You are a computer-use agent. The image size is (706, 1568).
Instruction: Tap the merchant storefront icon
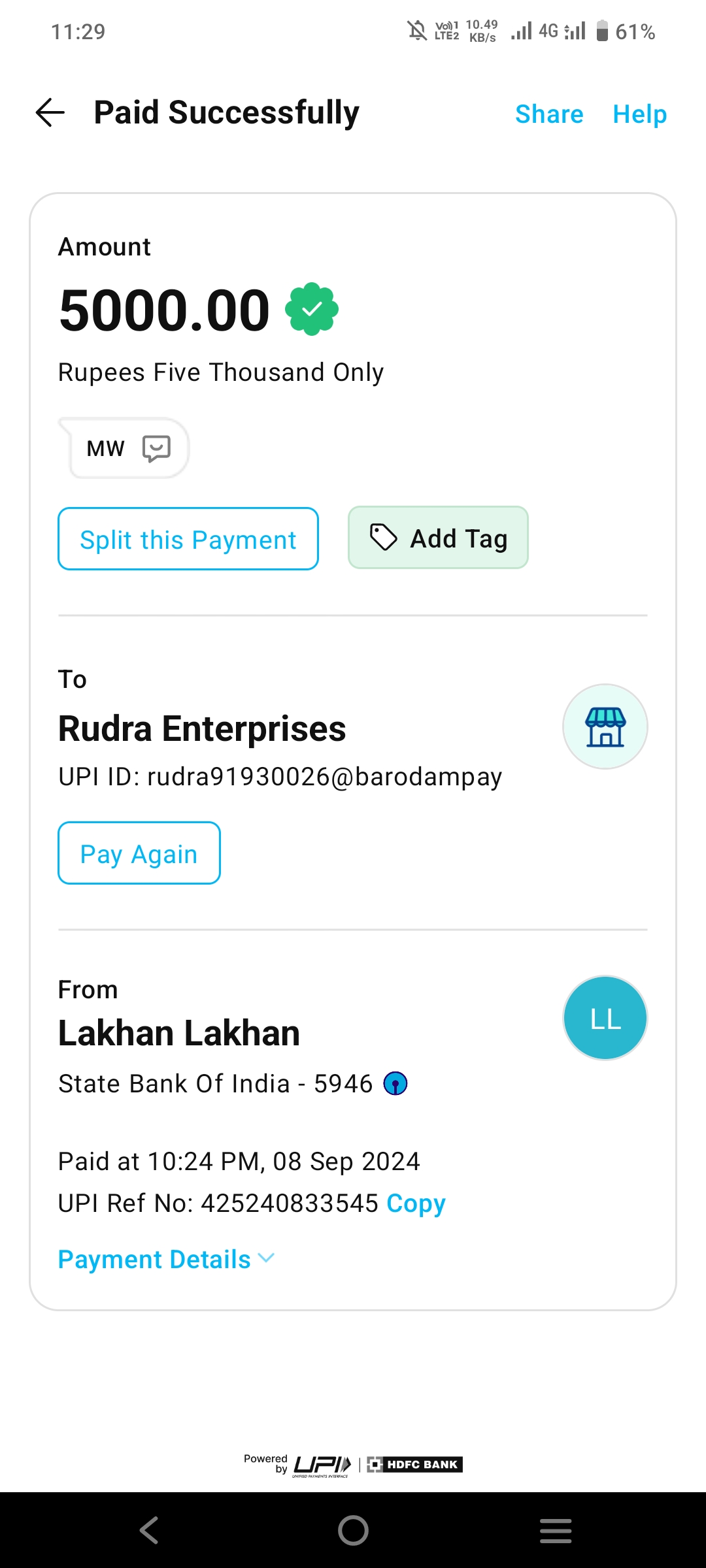pyautogui.click(x=605, y=727)
